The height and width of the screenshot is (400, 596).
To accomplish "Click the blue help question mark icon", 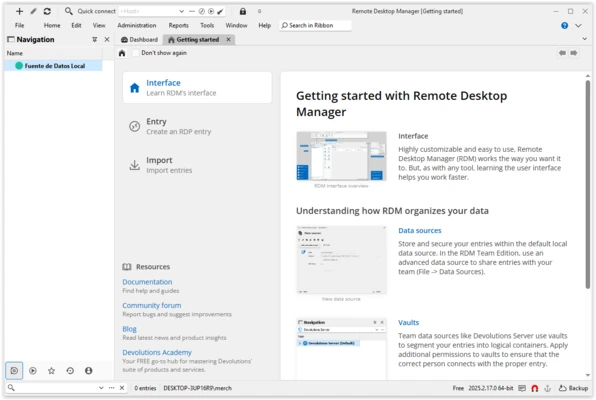I will pyautogui.click(x=564, y=25).
